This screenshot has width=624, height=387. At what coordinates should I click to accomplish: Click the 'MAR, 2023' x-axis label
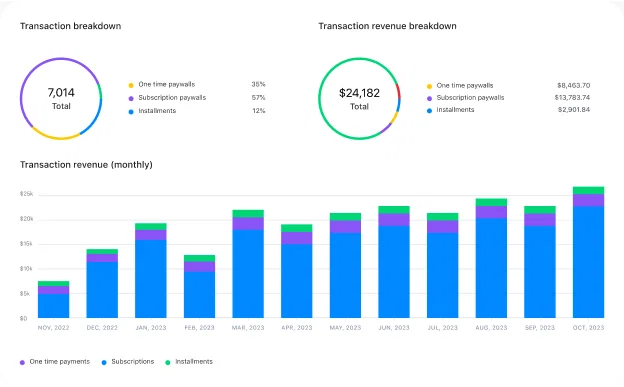pos(248,328)
